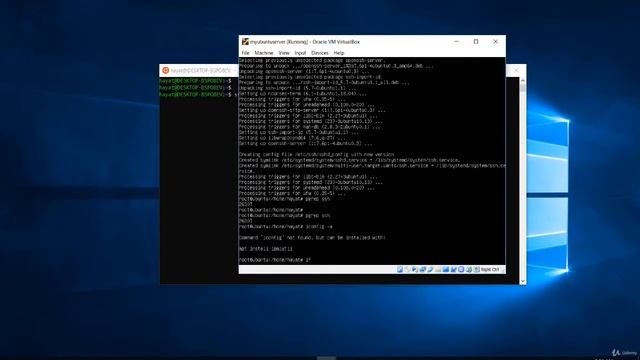Viewport: 640px width, 360px height.
Task: Open the Machine menu in VirtualBox
Action: (x=264, y=53)
